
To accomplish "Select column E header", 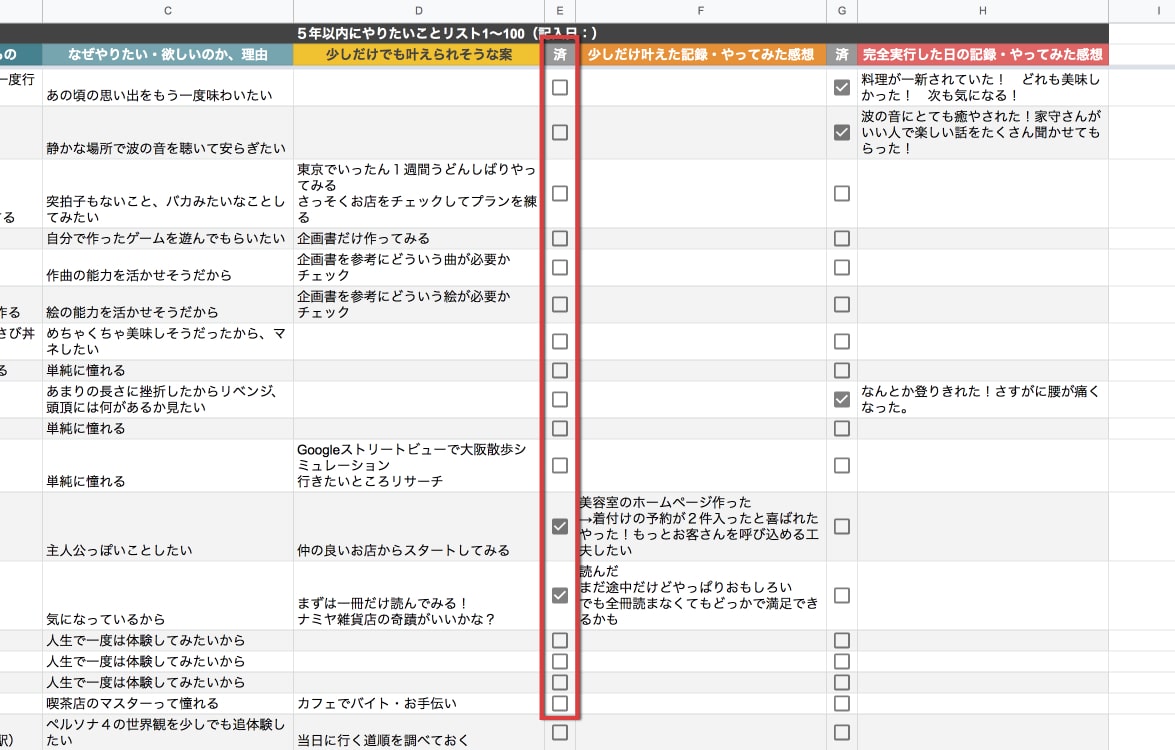I will [560, 10].
